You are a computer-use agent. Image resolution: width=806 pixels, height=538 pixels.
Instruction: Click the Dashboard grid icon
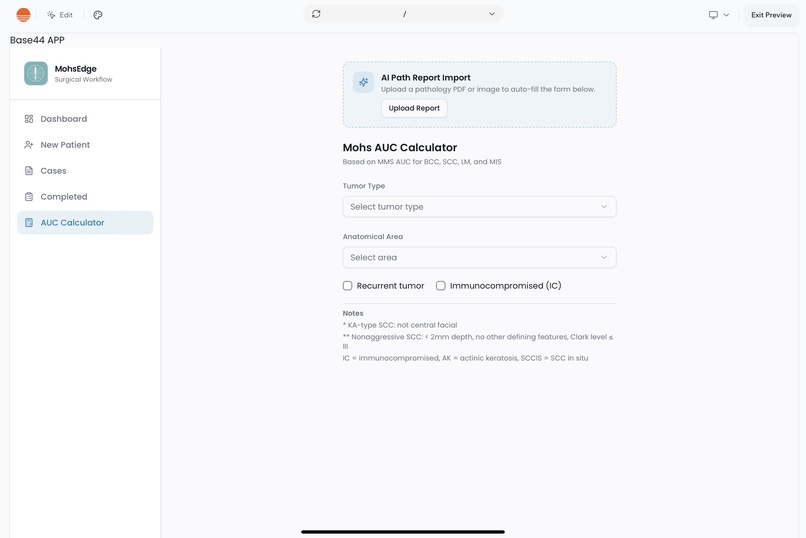[29, 119]
